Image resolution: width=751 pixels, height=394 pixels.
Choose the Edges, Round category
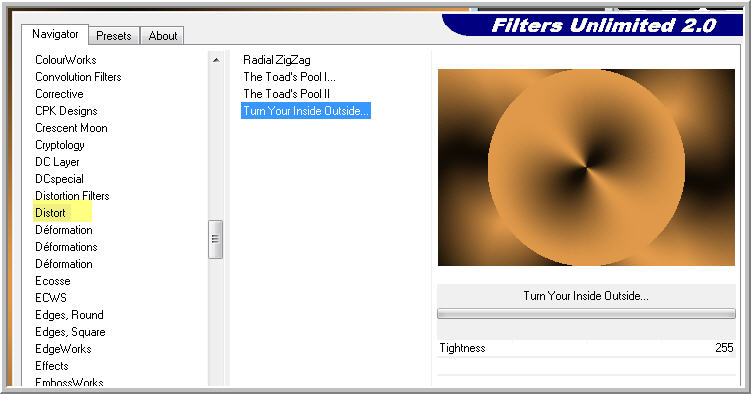(x=69, y=315)
